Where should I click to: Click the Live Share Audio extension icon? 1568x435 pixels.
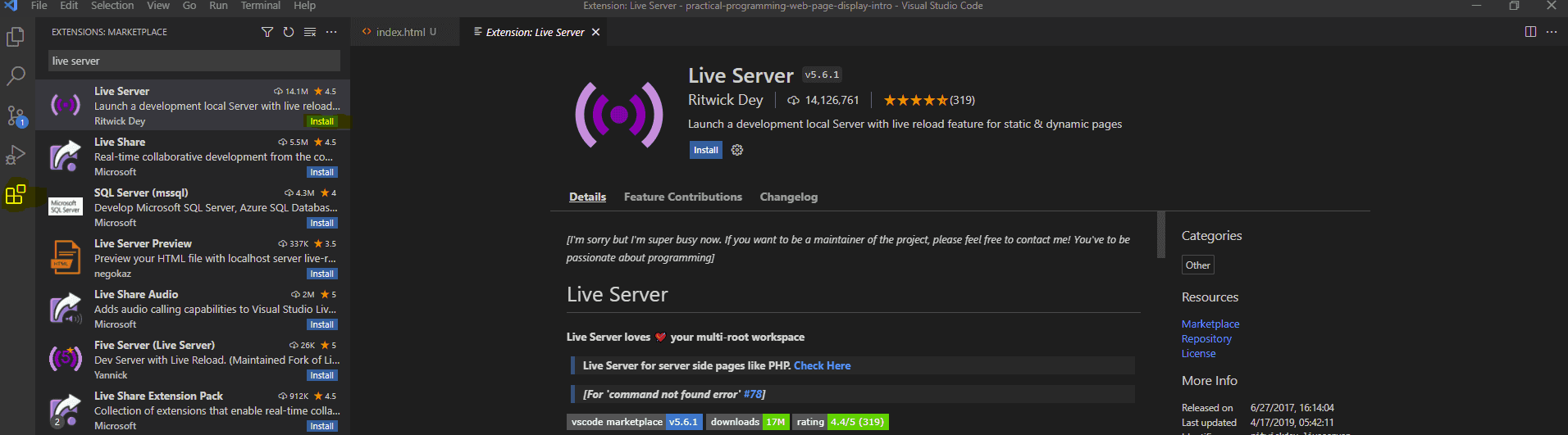tap(66, 308)
